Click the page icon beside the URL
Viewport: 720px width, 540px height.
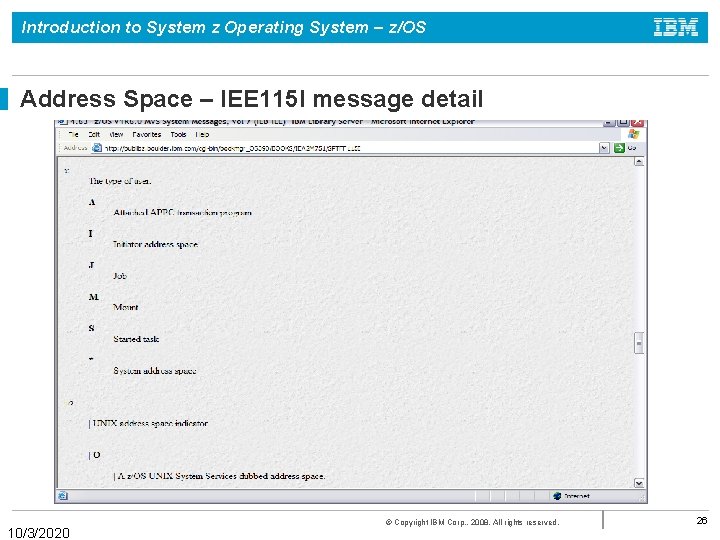tap(97, 148)
